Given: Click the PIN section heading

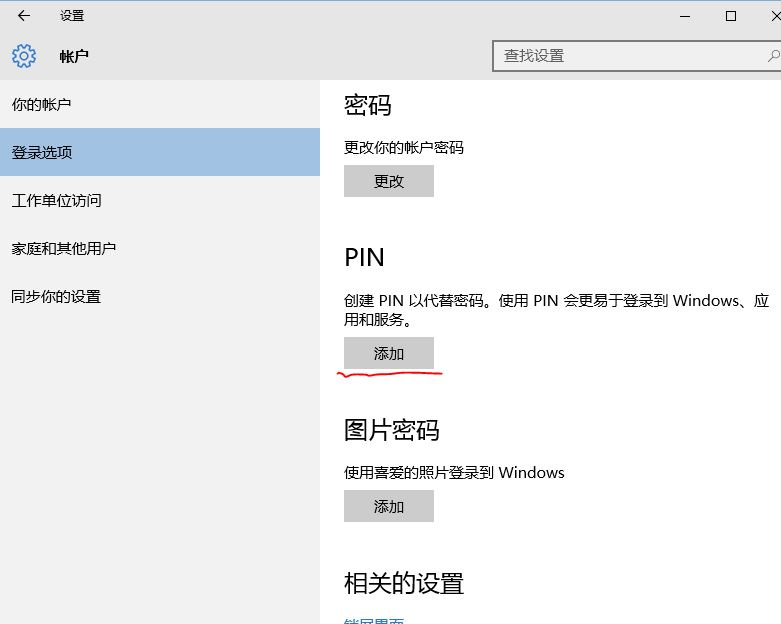Looking at the screenshot, I should [364, 258].
